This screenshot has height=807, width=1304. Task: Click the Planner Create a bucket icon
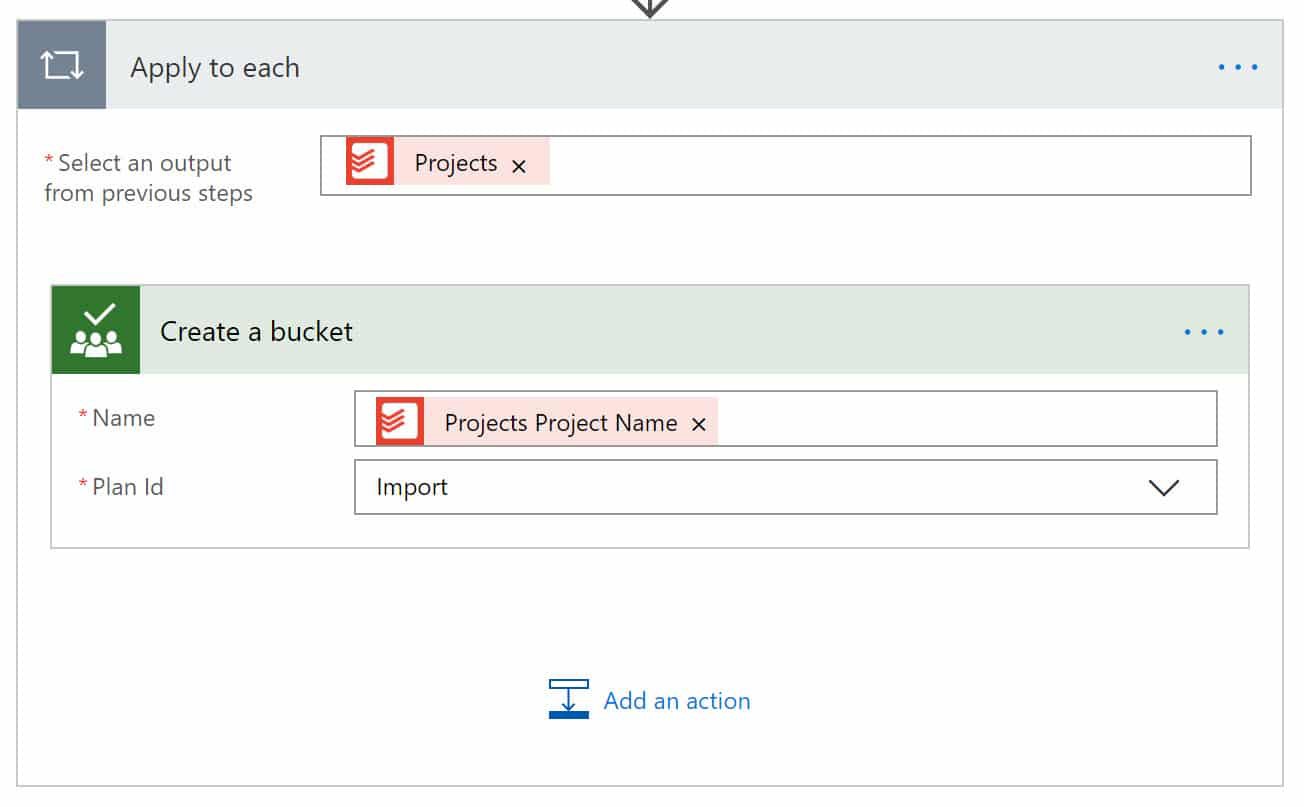point(96,330)
